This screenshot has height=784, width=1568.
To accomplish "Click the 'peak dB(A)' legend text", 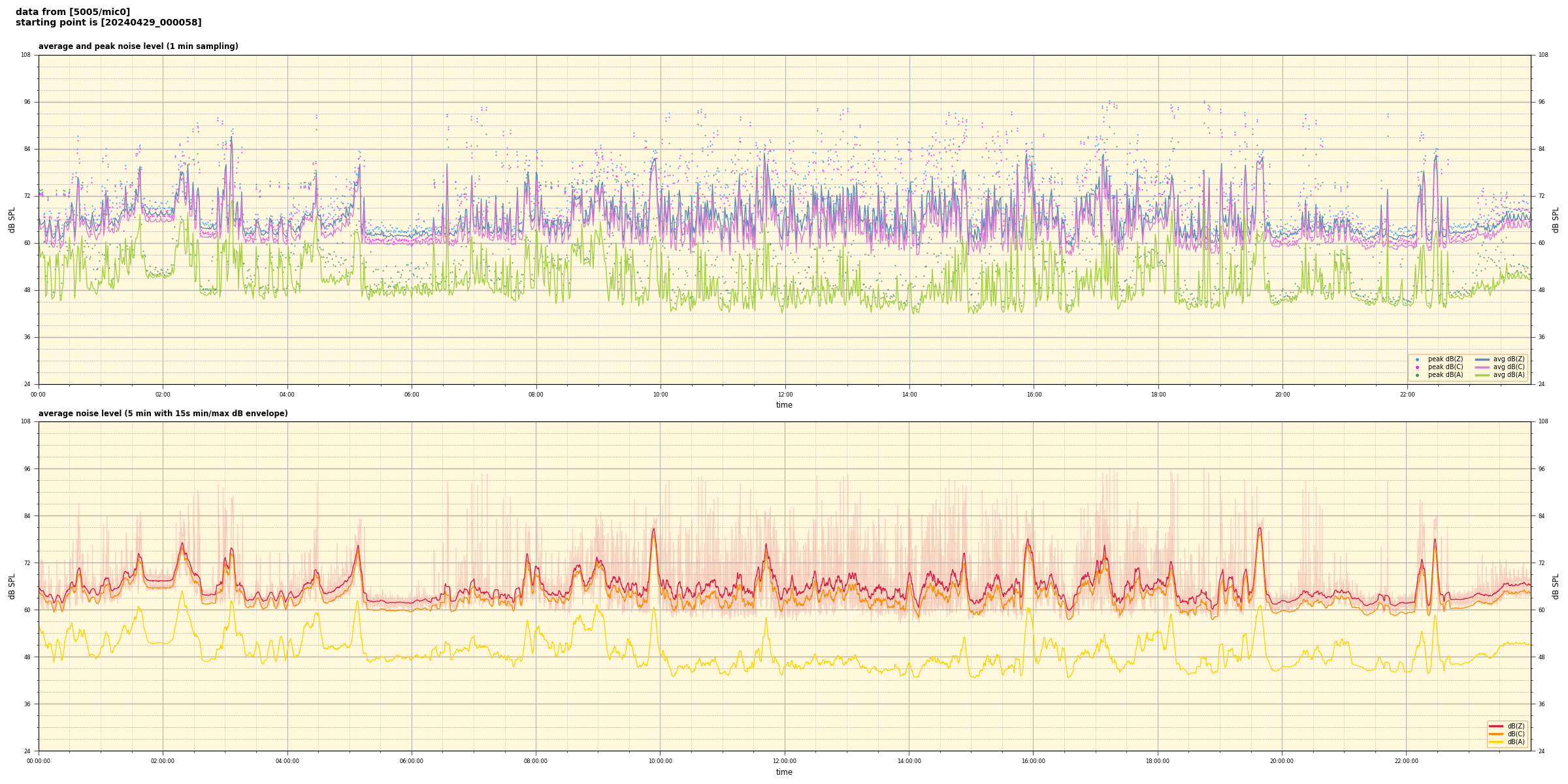I will pyautogui.click(x=1445, y=375).
